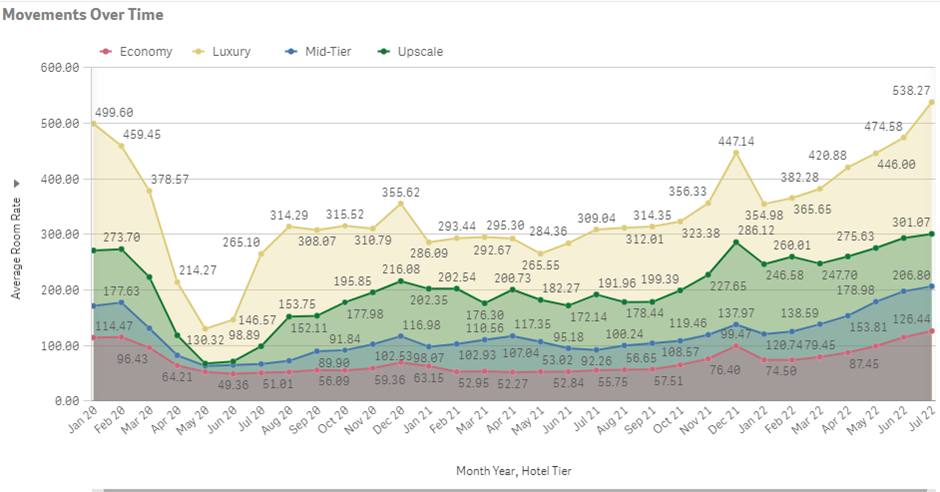Select the Luxury point labeled 355.62

click(x=401, y=204)
